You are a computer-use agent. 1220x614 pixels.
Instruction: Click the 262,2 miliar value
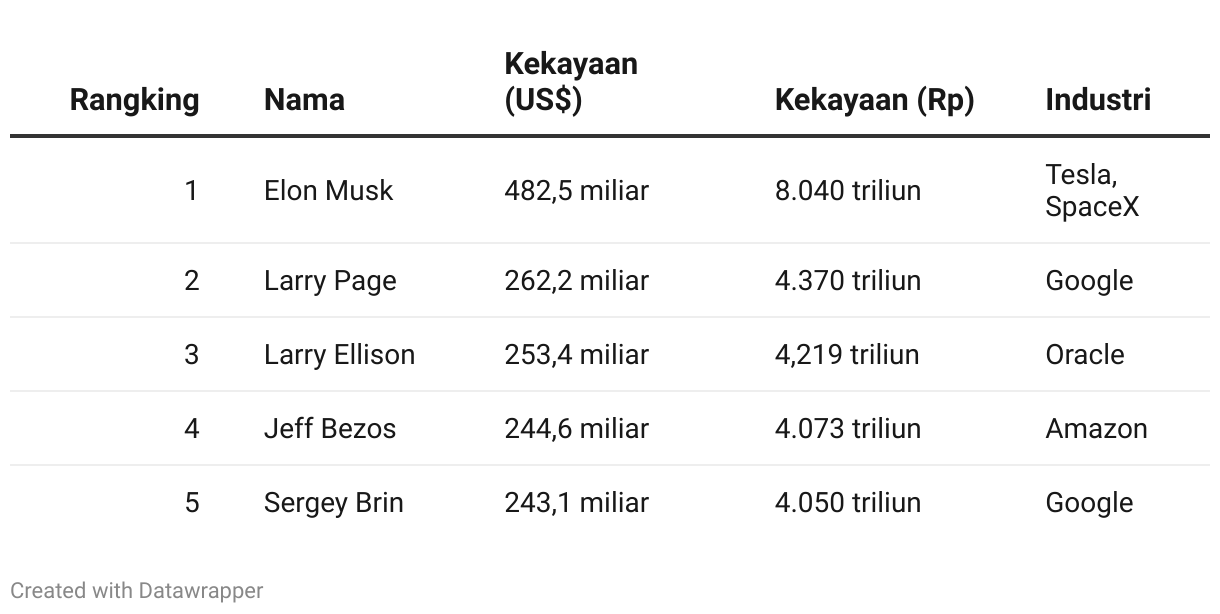pos(576,281)
